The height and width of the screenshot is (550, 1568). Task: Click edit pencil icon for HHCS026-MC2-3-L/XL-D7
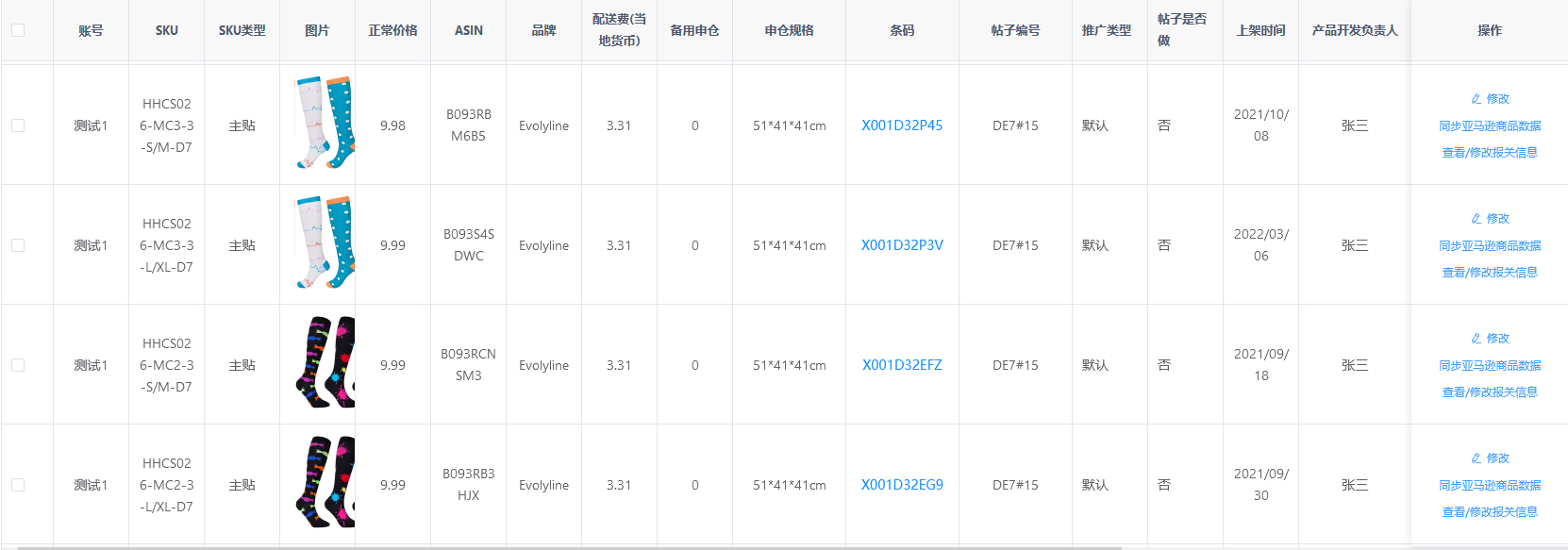[x=1476, y=458]
